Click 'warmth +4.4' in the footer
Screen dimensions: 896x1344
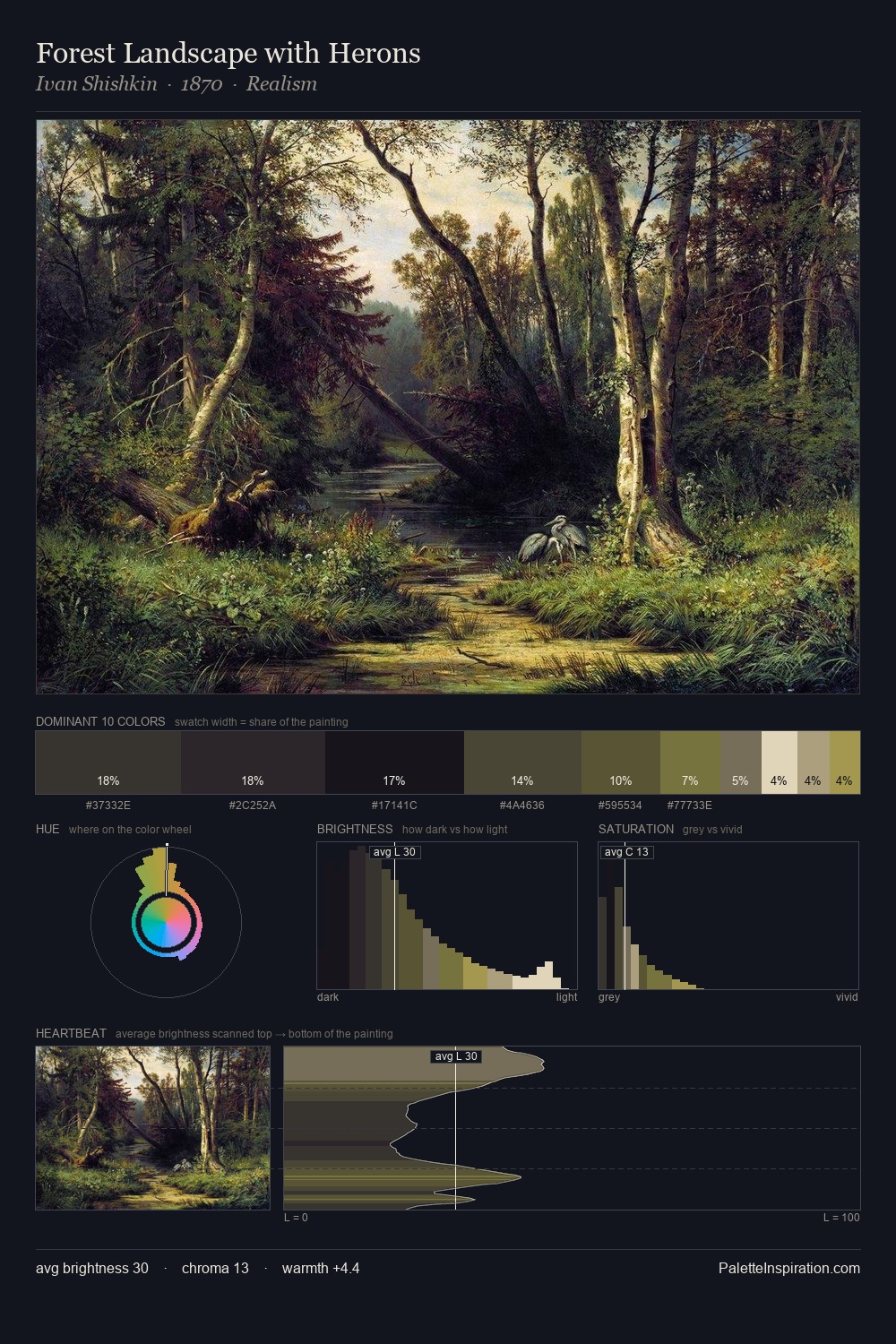321,1268
